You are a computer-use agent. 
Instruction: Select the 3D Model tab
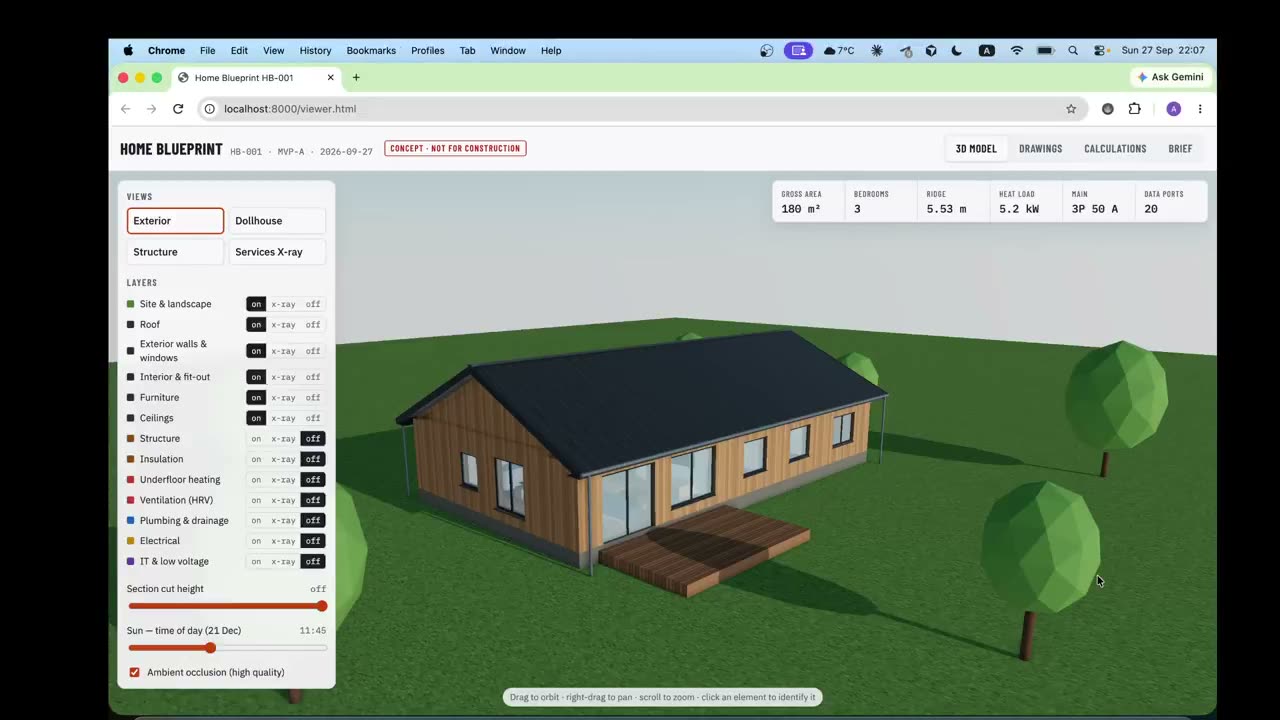(x=976, y=149)
